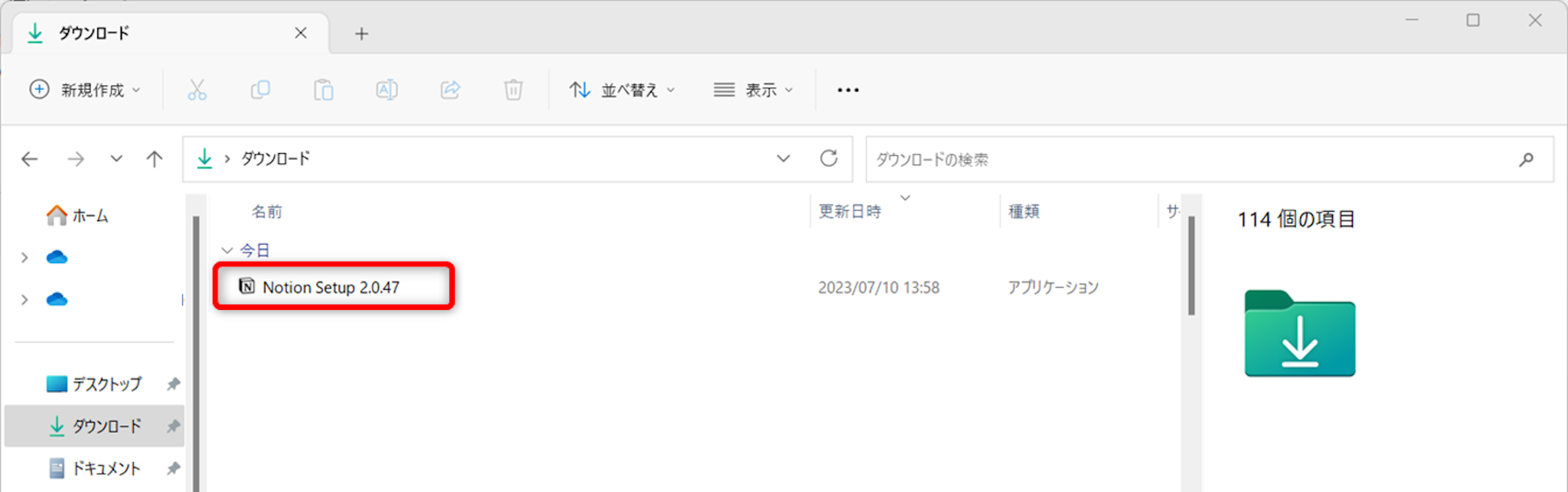Unpin ダウンロード using its pin icon
1568x492 pixels.
pos(173,425)
